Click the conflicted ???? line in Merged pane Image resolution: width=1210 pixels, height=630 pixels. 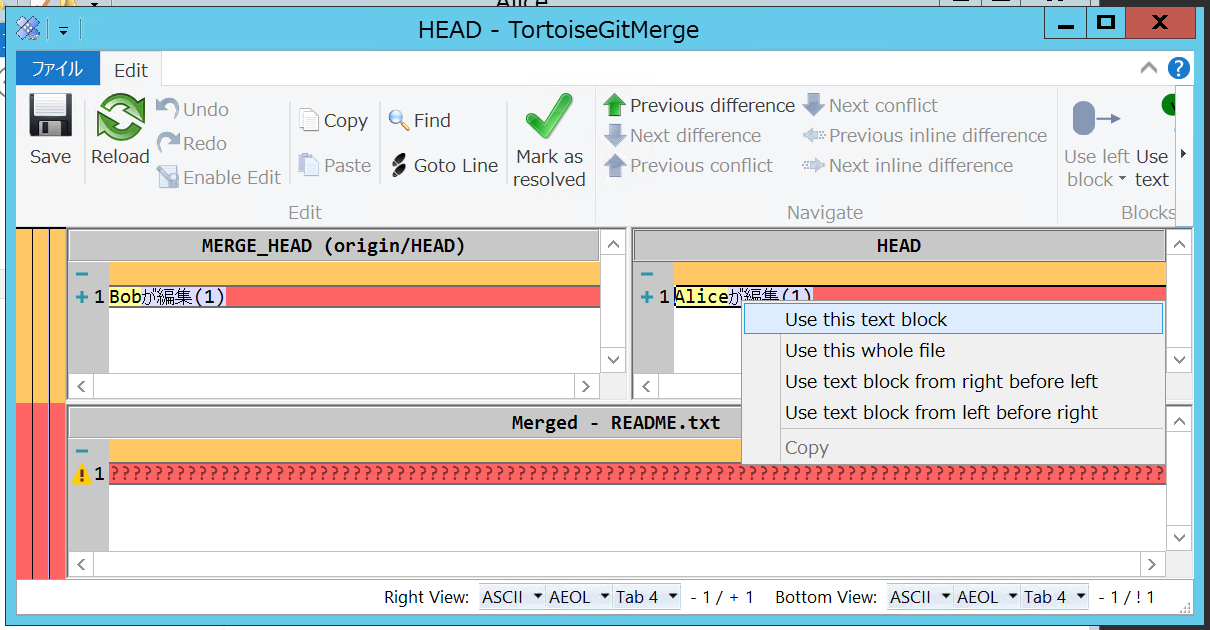(x=637, y=474)
